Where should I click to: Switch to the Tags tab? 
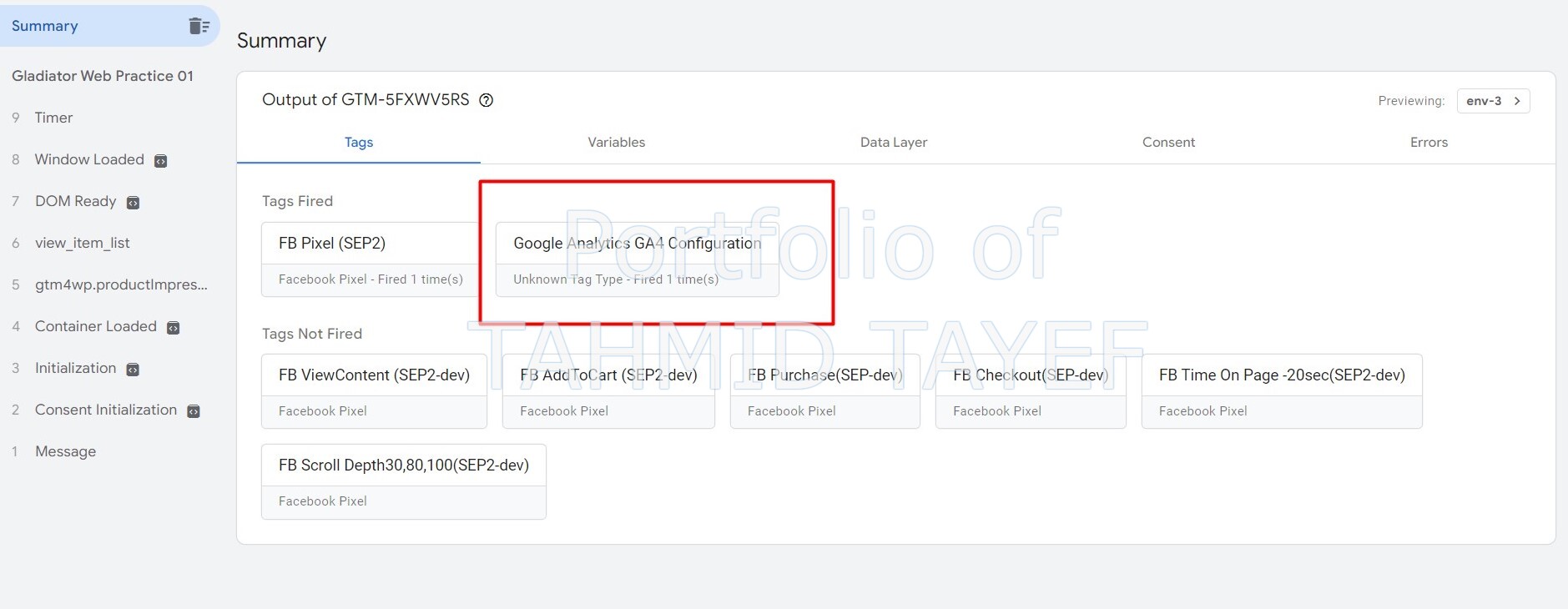[359, 142]
